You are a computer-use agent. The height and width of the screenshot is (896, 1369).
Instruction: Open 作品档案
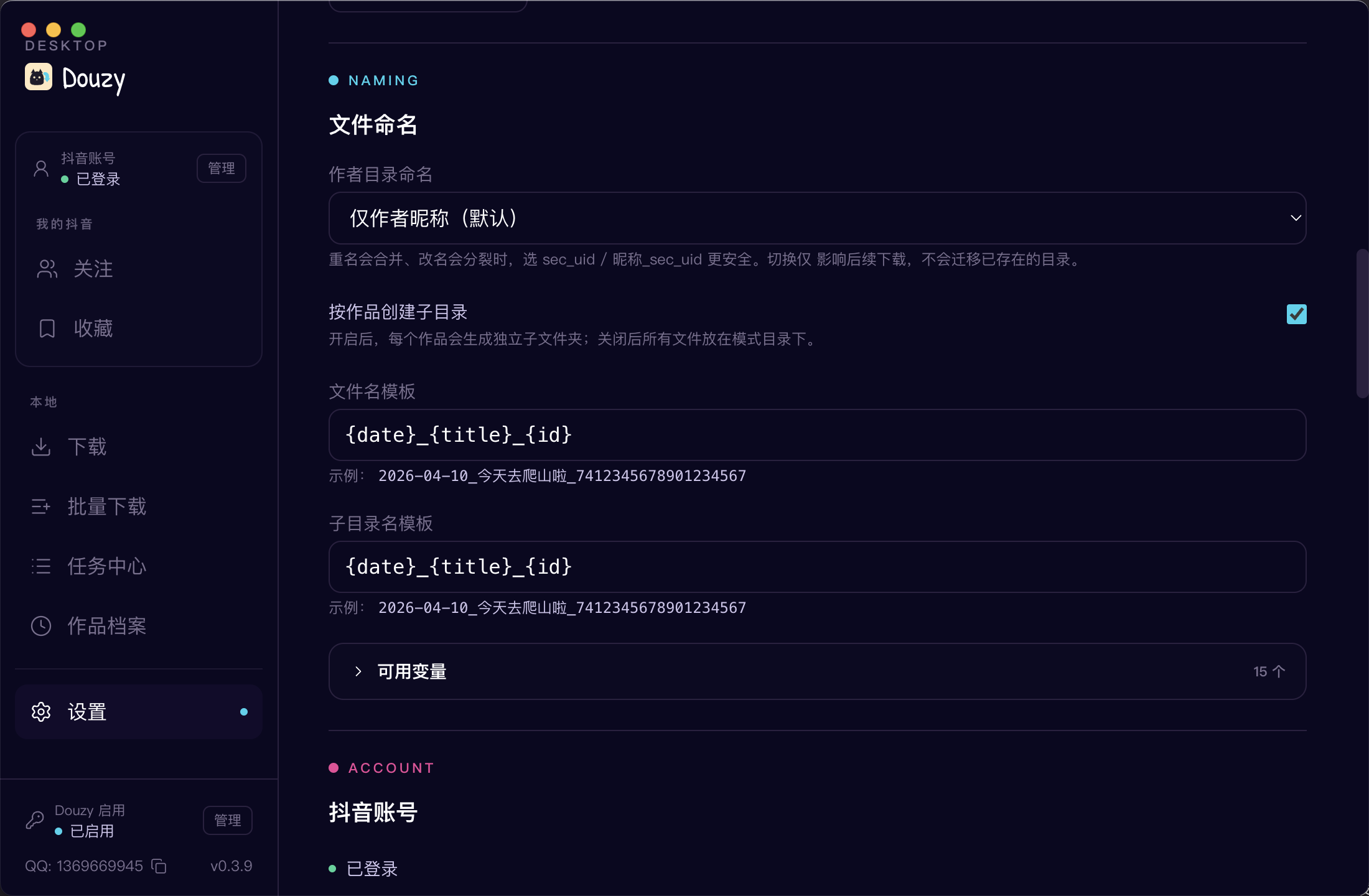point(139,626)
